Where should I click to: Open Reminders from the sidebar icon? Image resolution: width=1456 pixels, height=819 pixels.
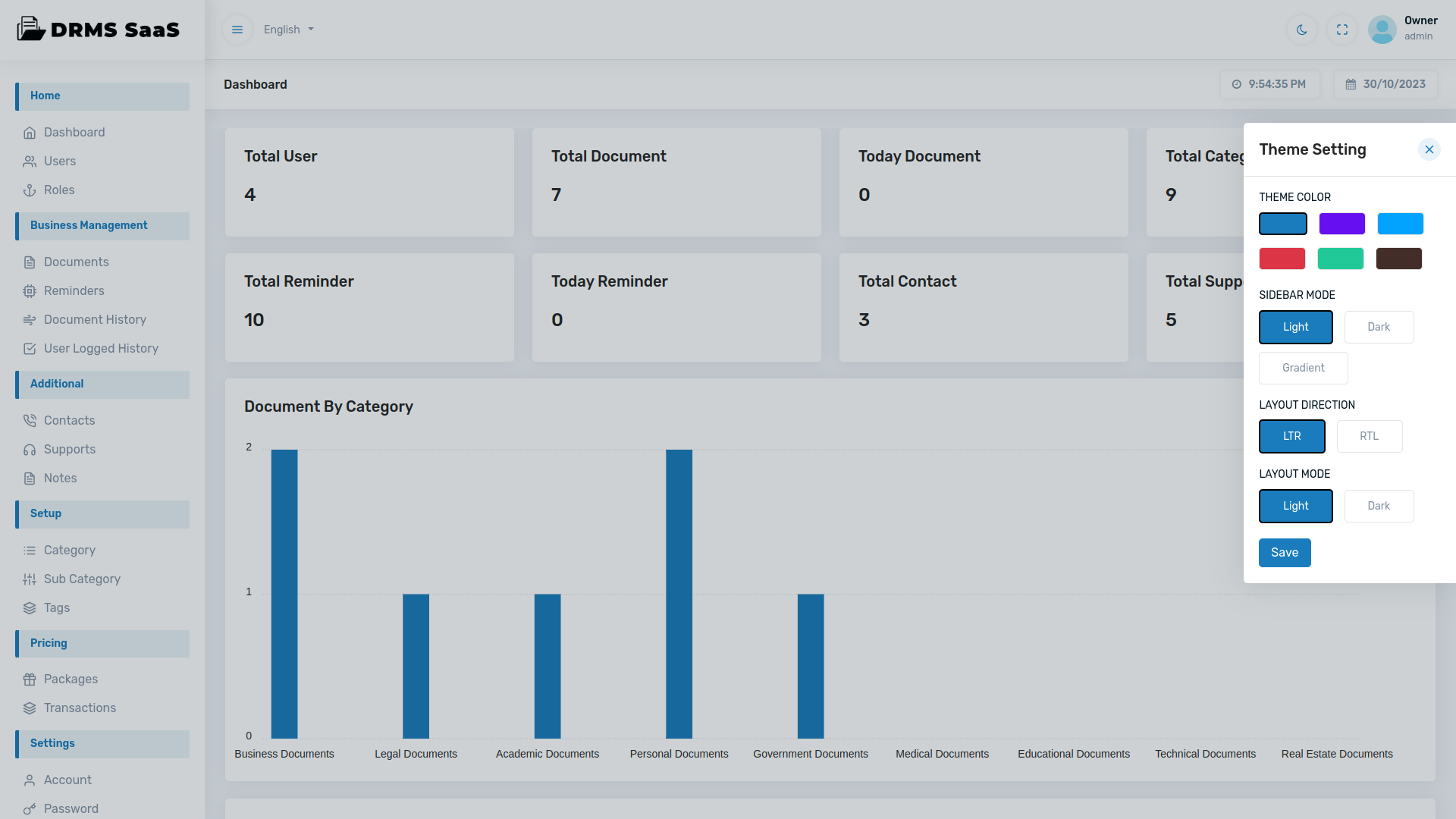point(30,291)
